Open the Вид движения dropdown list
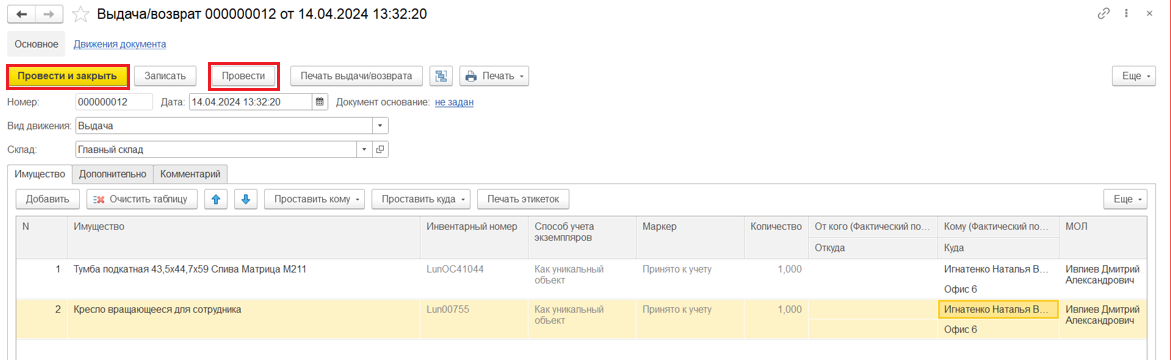This screenshot has width=1171, height=360. [x=380, y=125]
